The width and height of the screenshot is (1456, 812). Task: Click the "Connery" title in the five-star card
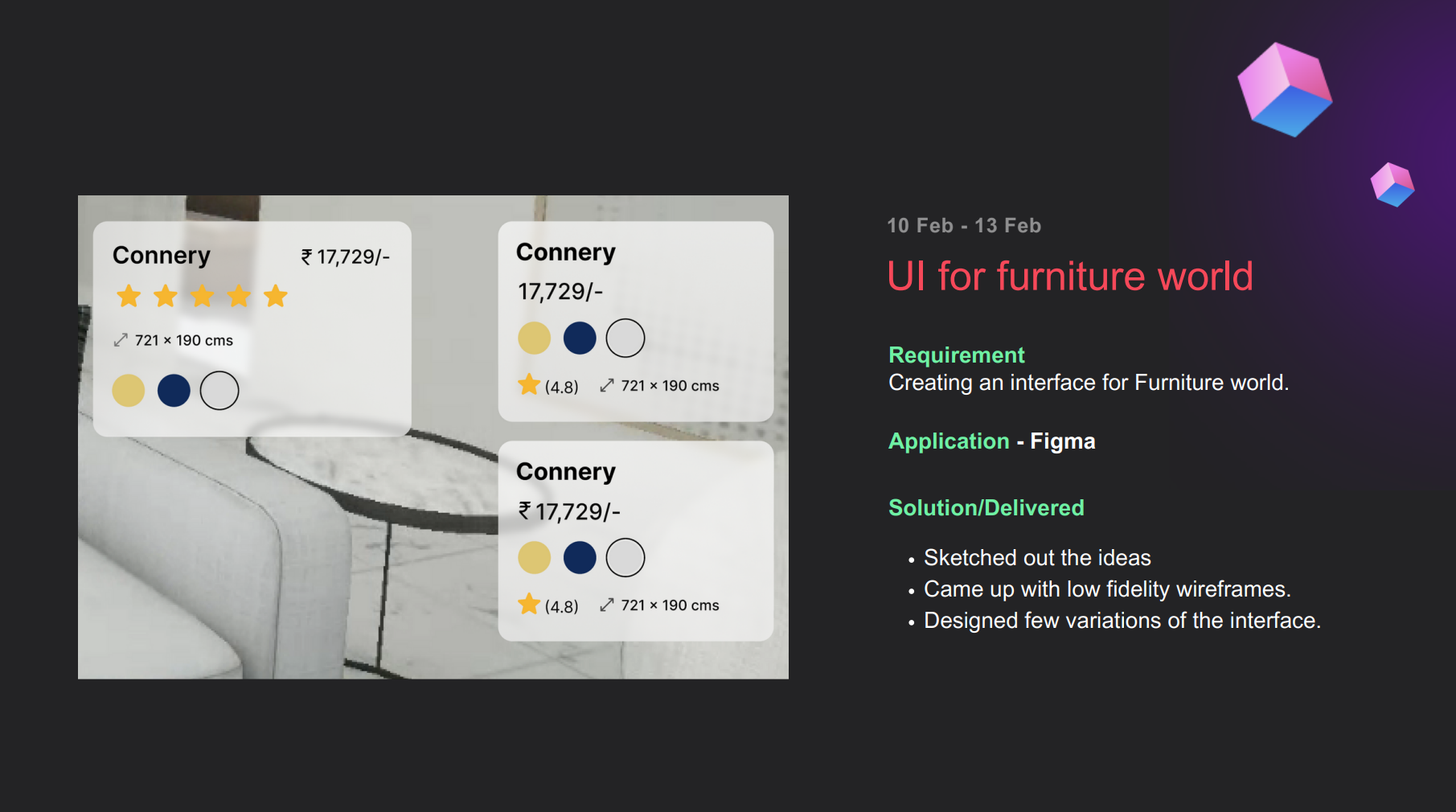[162, 255]
